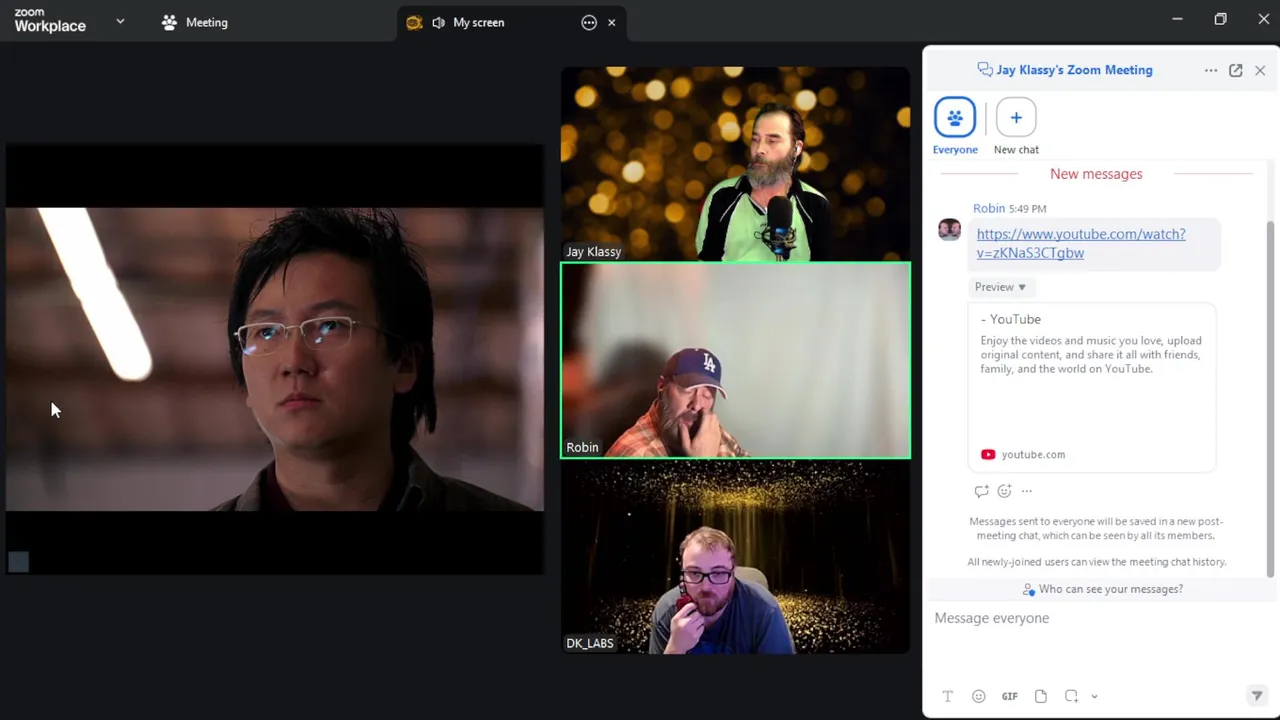Image resolution: width=1280 pixels, height=720 pixels.
Task: Click the small square in shared screen corner
Action: [x=19, y=562]
